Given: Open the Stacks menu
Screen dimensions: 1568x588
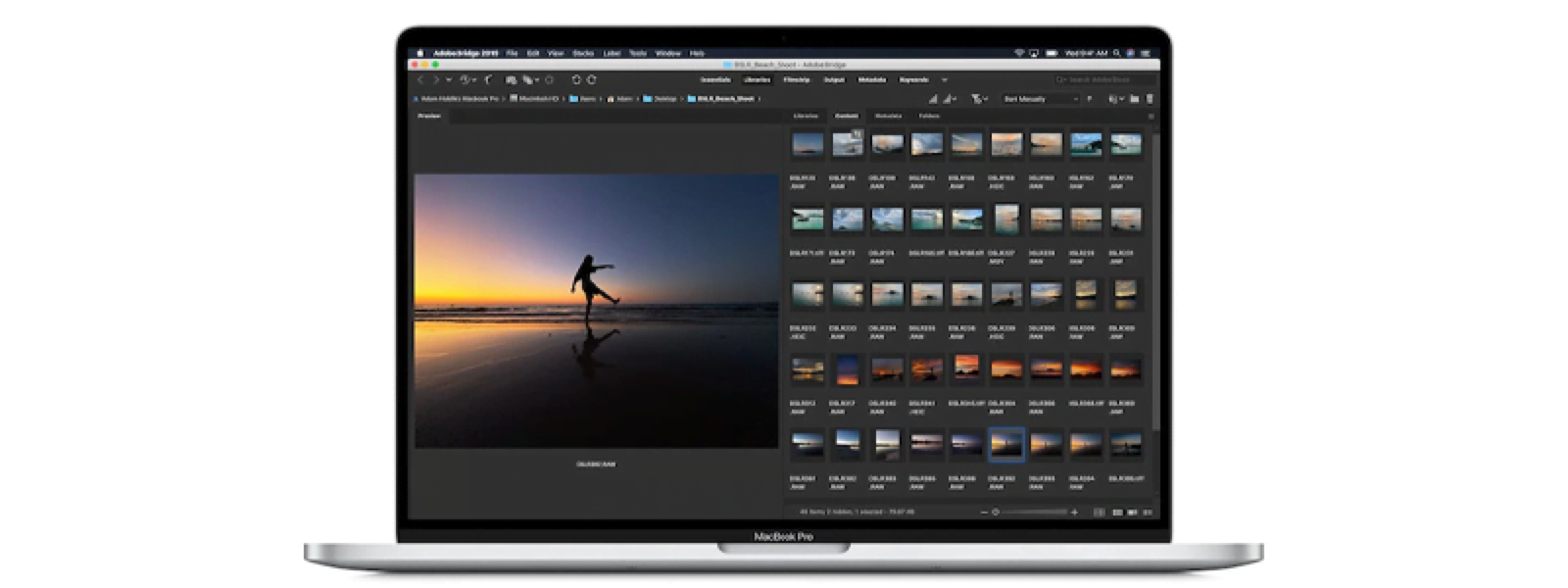Looking at the screenshot, I should [x=583, y=53].
